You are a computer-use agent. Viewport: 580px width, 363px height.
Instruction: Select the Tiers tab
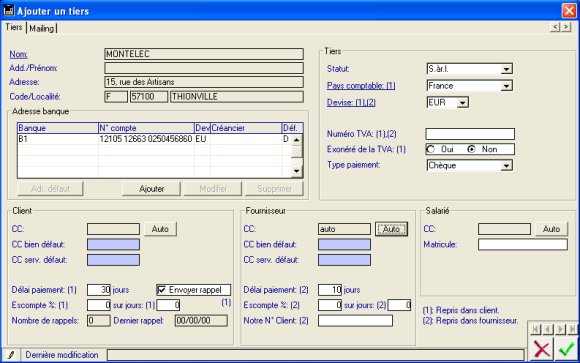[14, 27]
